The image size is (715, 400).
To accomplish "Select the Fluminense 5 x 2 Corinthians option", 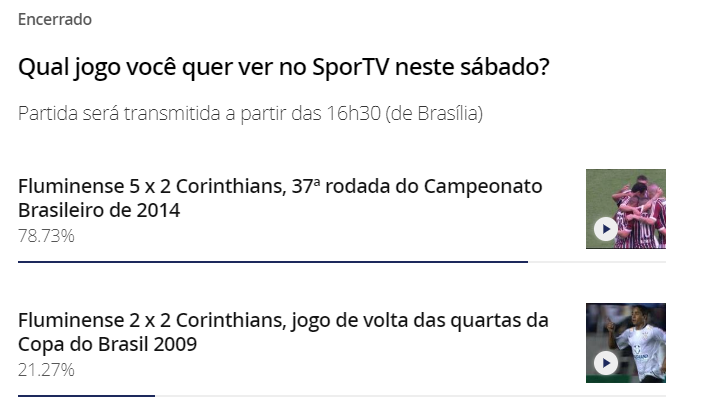I will tap(280, 198).
